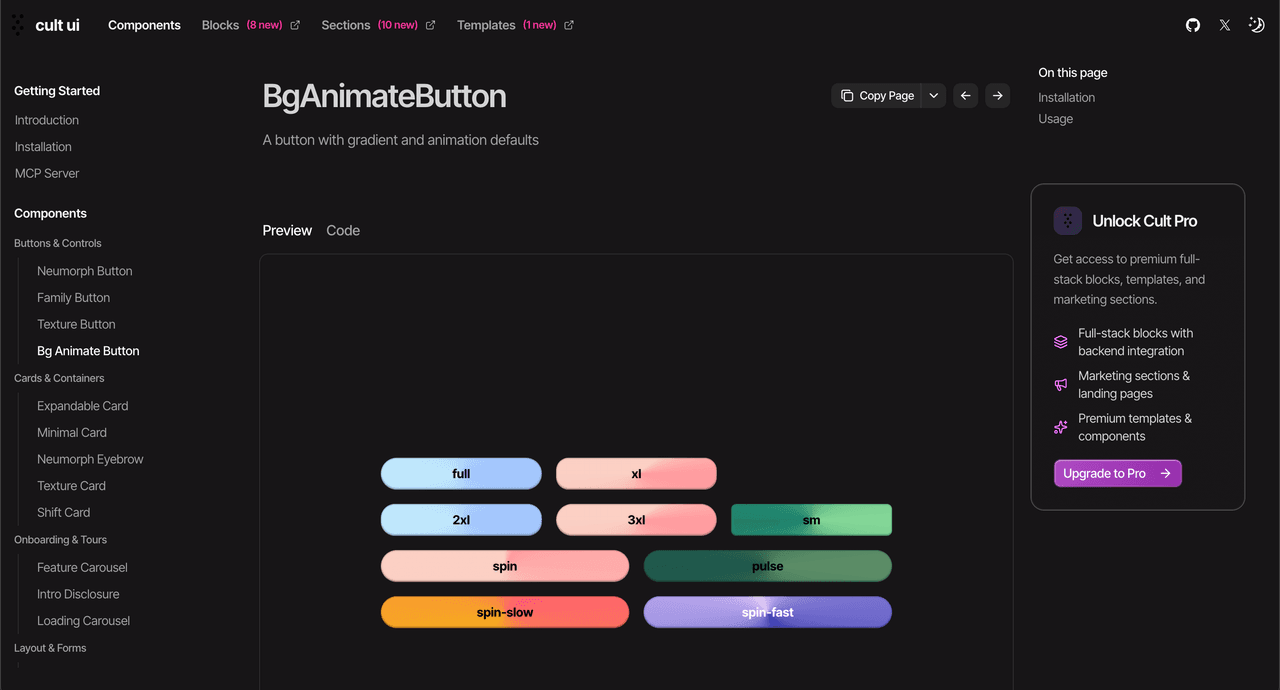Toggle dark/light theme moon icon
1280x690 pixels.
(x=1256, y=25)
